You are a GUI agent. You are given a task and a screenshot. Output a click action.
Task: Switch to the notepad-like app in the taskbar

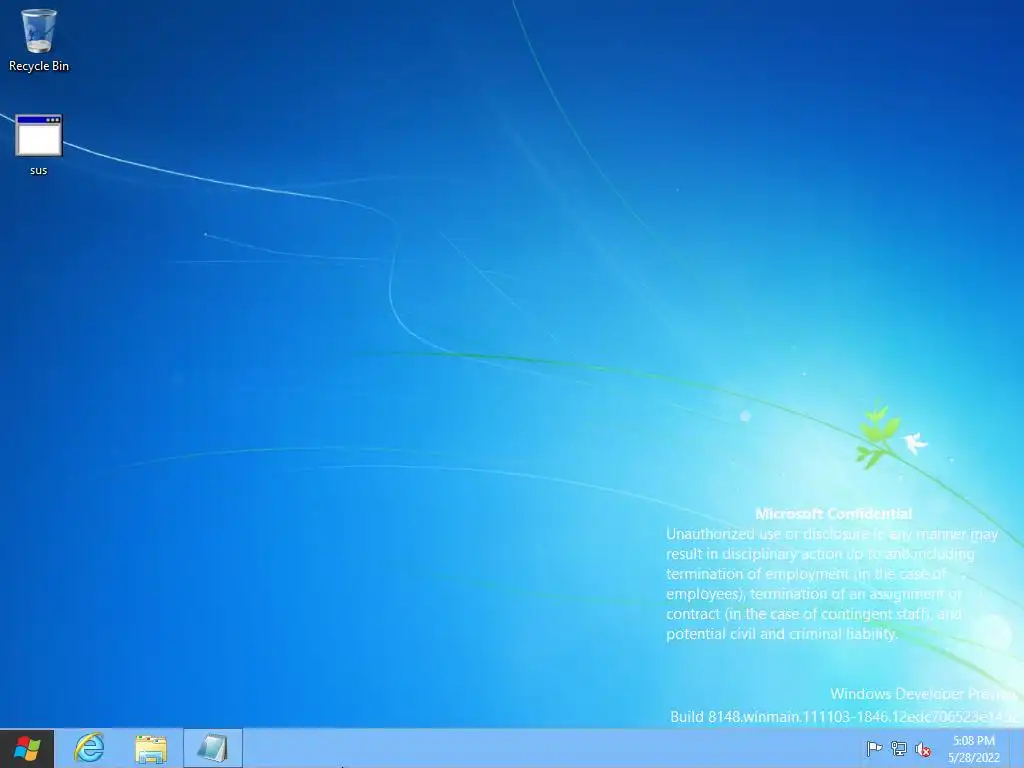click(213, 748)
